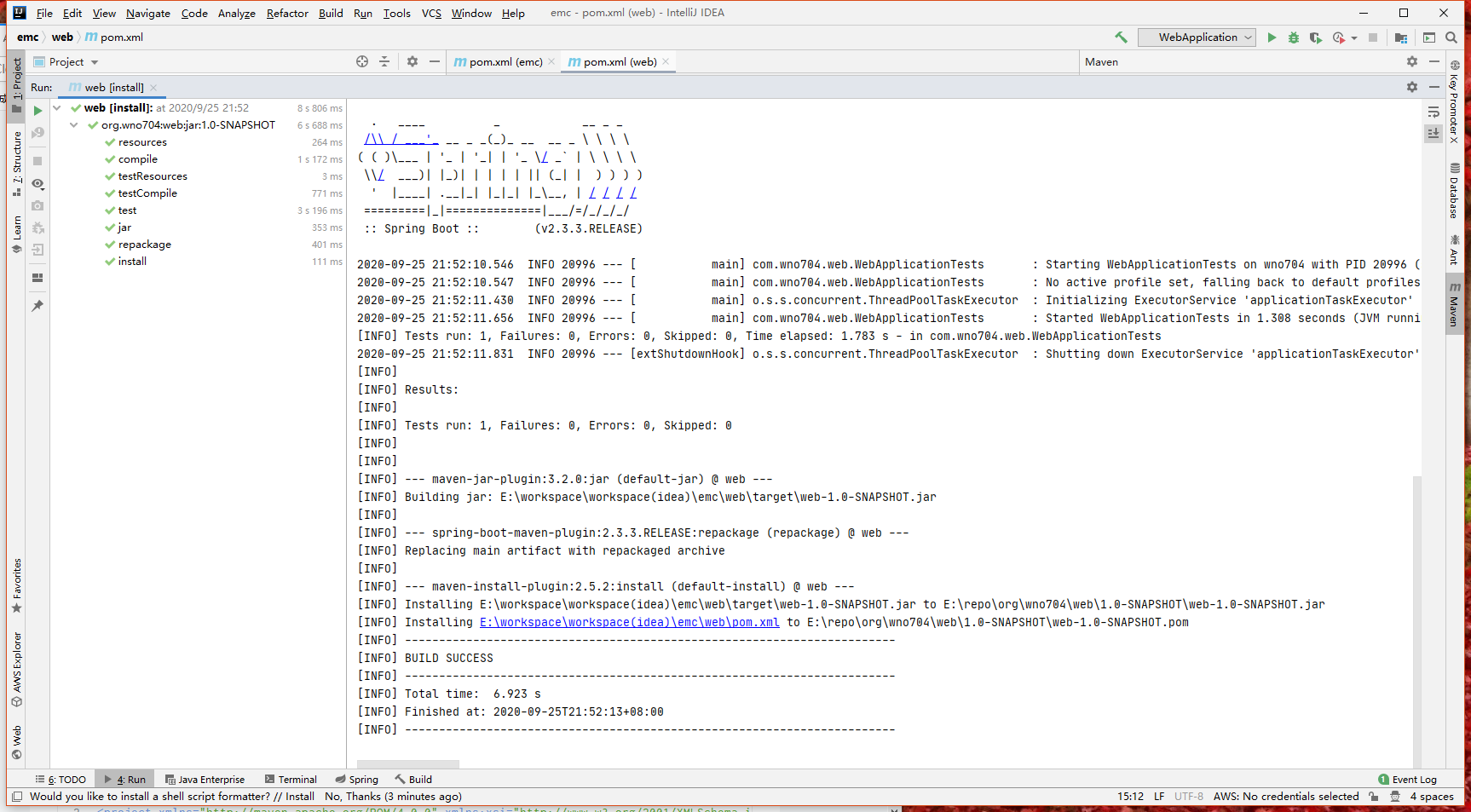Viewport: 1471px width, 812px height.
Task: Select the repackage step in build tree
Action: pyautogui.click(x=145, y=245)
